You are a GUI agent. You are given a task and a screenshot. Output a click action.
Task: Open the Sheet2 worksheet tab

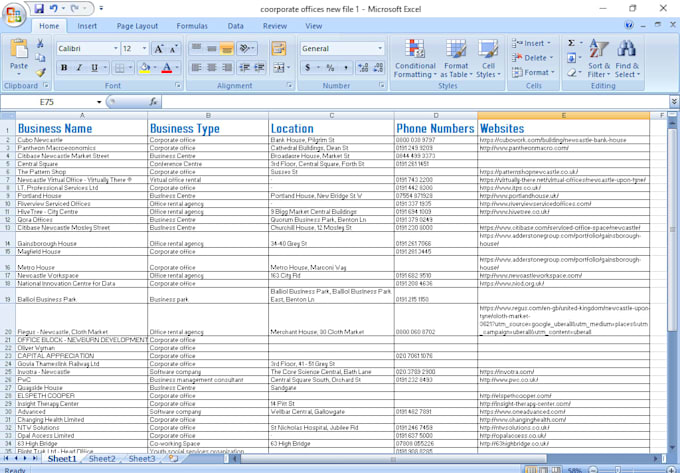[x=102, y=459]
